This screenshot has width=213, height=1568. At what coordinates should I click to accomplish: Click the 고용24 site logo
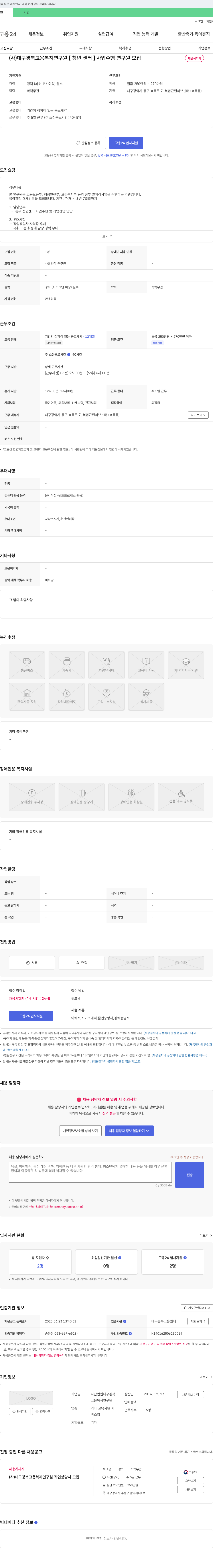pyautogui.click(x=8, y=34)
